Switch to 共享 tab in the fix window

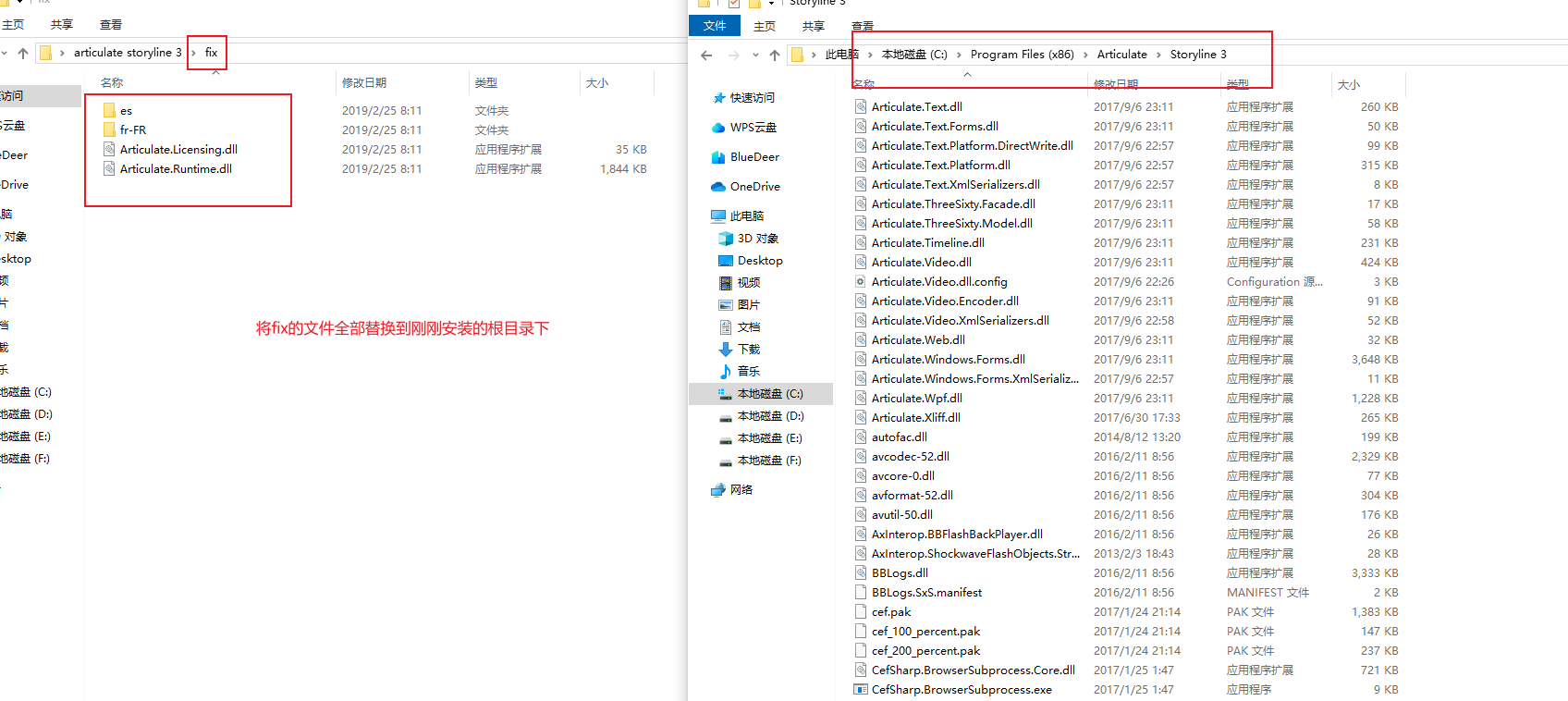point(62,25)
